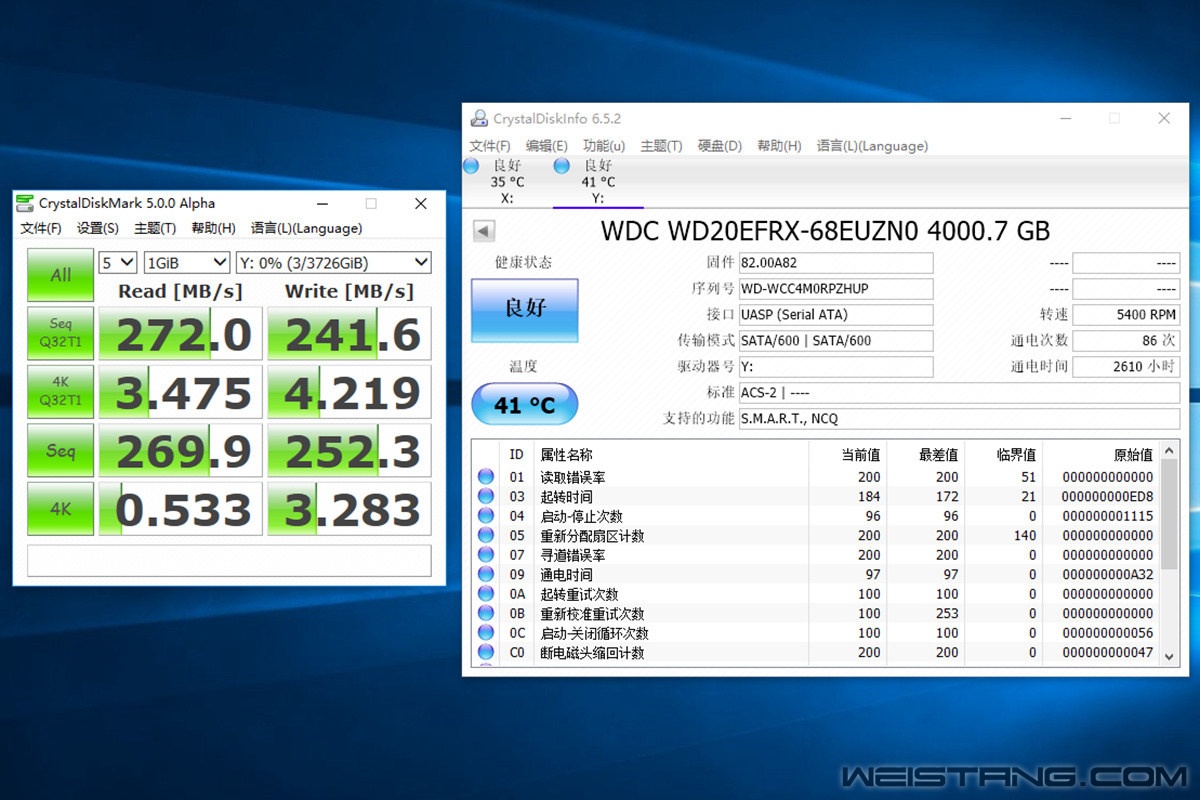Viewport: 1200px width, 800px height.
Task: Click the status orb for attribute C0
Action: pos(486,652)
